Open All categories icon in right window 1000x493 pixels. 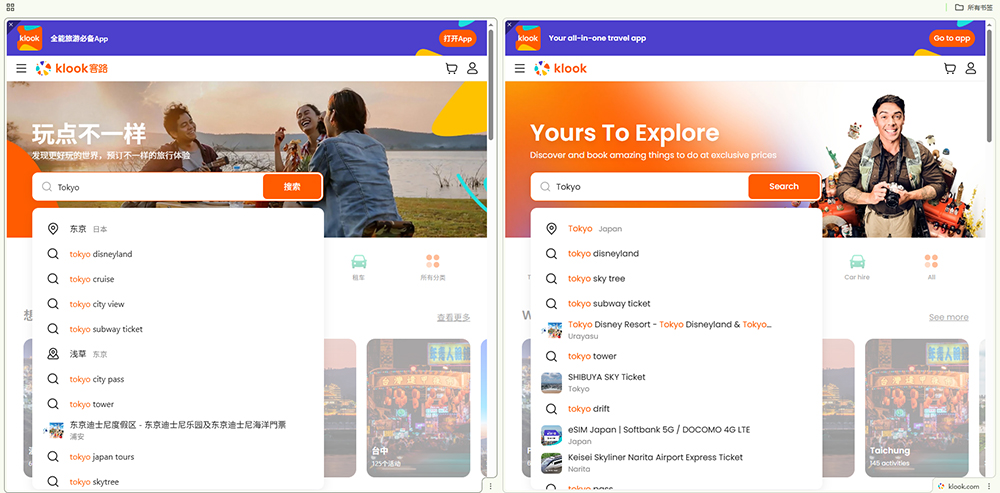(x=931, y=261)
